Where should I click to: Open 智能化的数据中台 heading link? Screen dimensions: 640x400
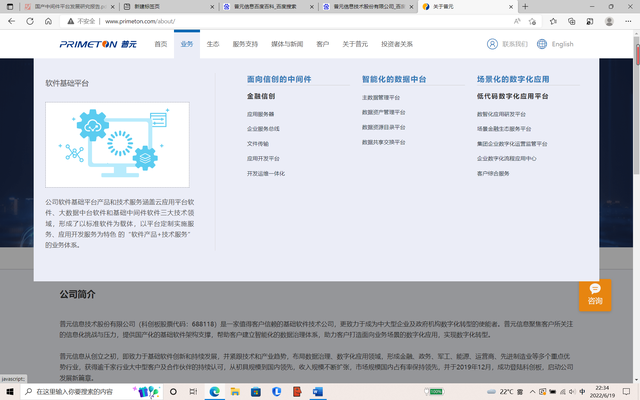394,79
